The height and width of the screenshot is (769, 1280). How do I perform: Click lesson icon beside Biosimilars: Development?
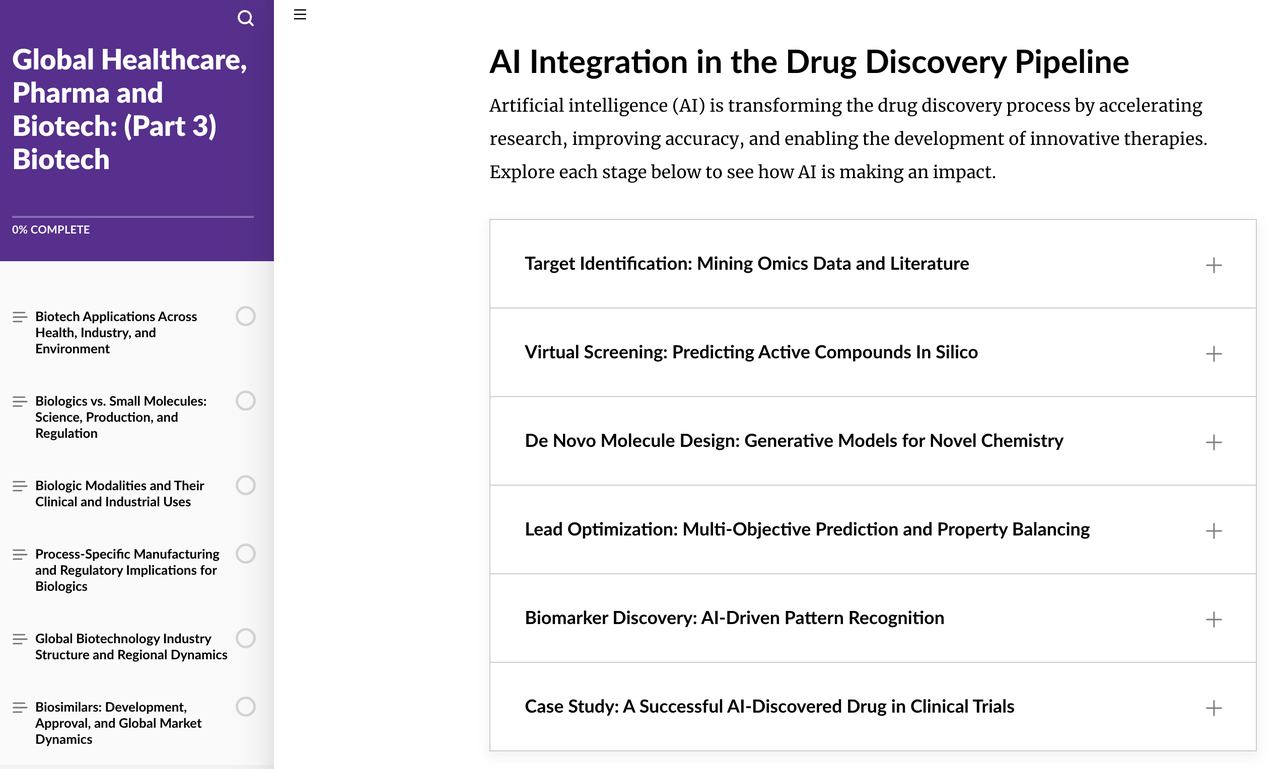click(x=19, y=707)
